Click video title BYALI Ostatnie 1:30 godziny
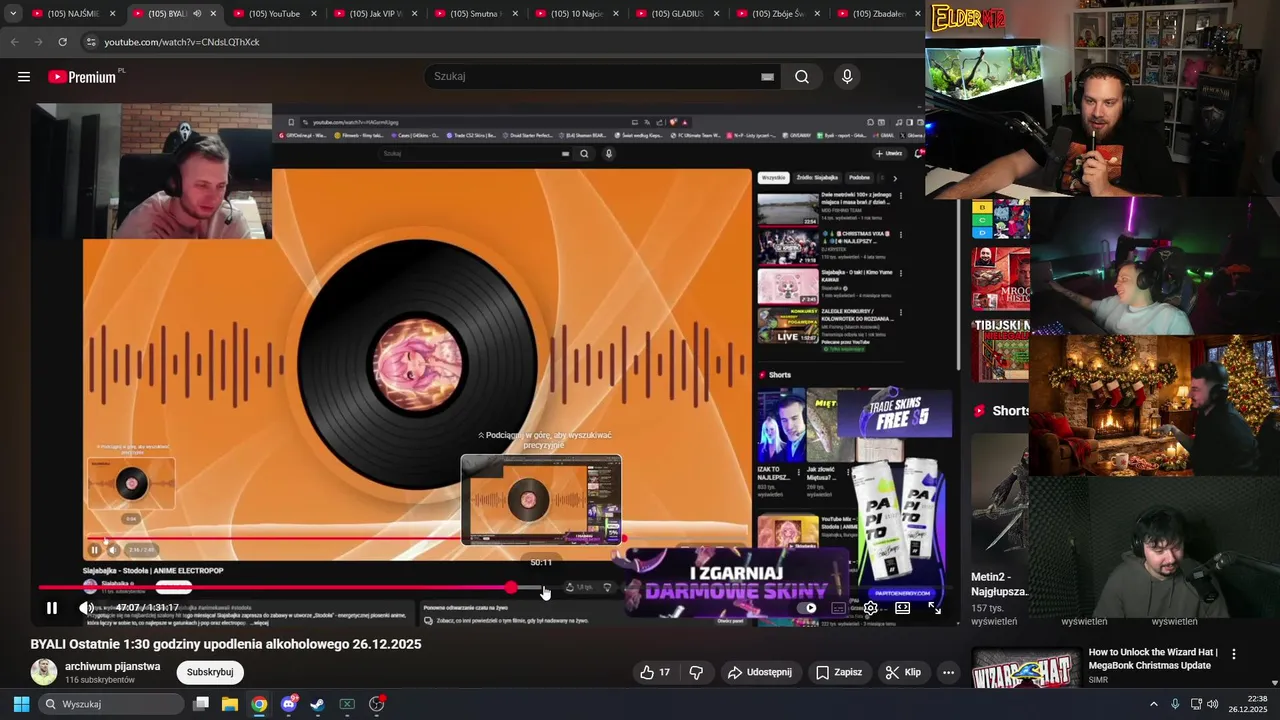The width and height of the screenshot is (1280, 720). [x=226, y=644]
